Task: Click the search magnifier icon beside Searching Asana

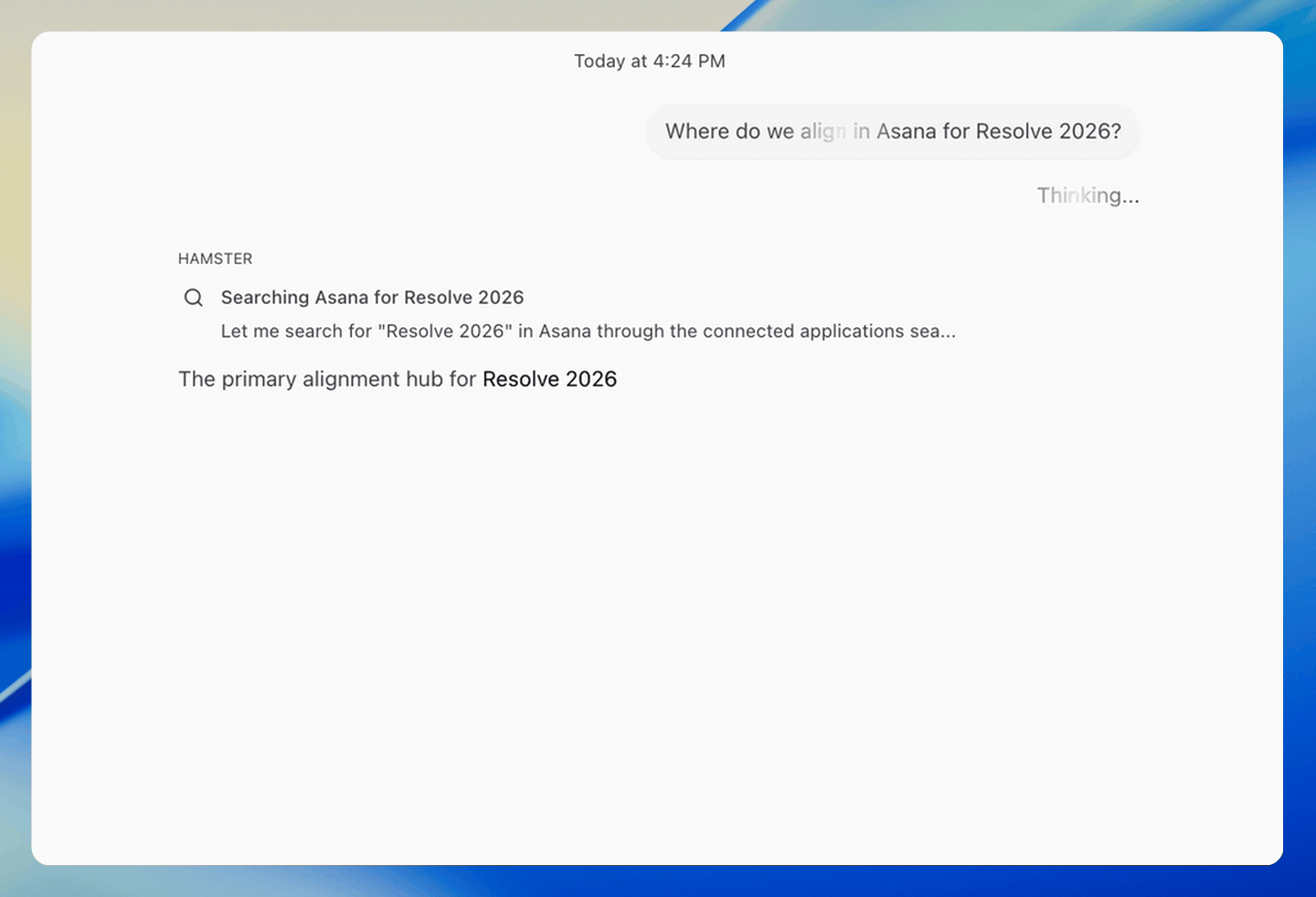Action: pos(194,298)
